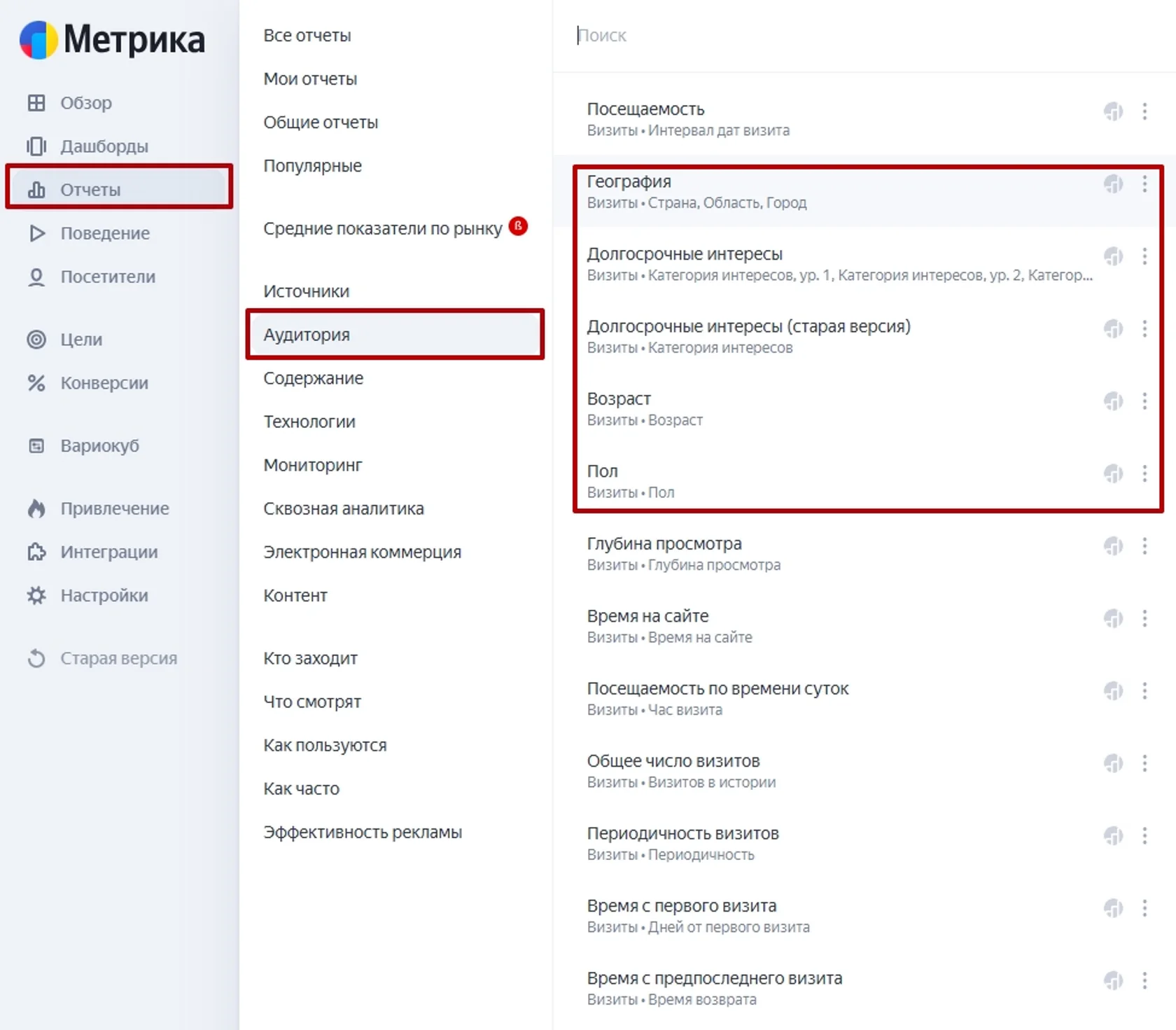Open Обзор via its grid icon

pyautogui.click(x=36, y=103)
